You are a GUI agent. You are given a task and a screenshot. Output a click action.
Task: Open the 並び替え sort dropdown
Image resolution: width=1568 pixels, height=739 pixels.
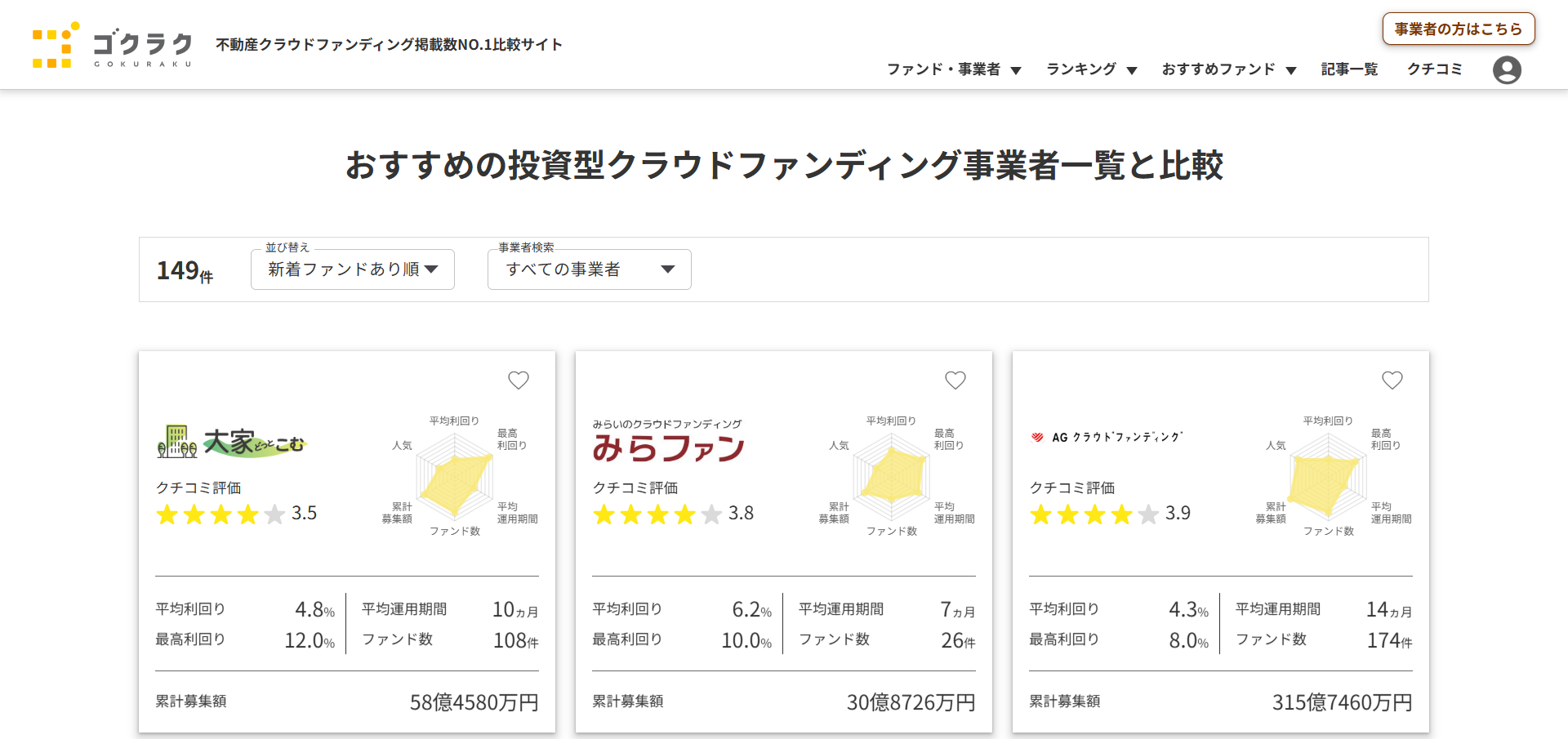point(353,269)
